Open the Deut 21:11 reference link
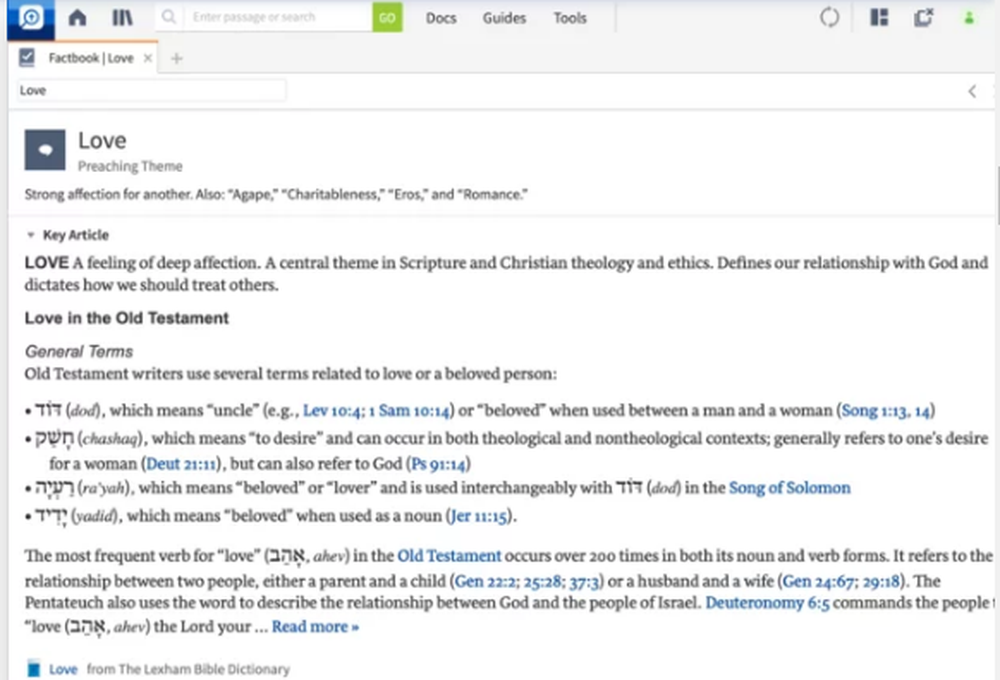Image resolution: width=1000 pixels, height=680 pixels. tap(181, 464)
